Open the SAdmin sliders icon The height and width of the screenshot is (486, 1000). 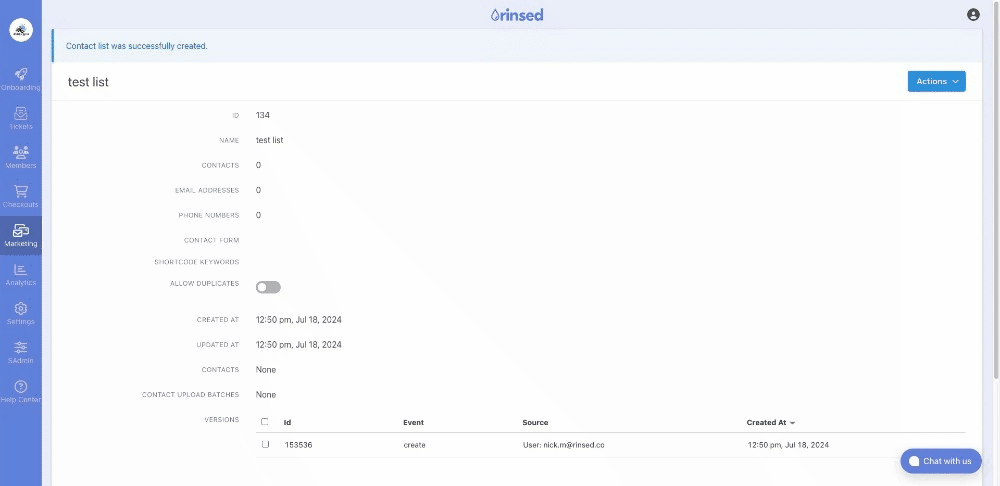pos(20,348)
